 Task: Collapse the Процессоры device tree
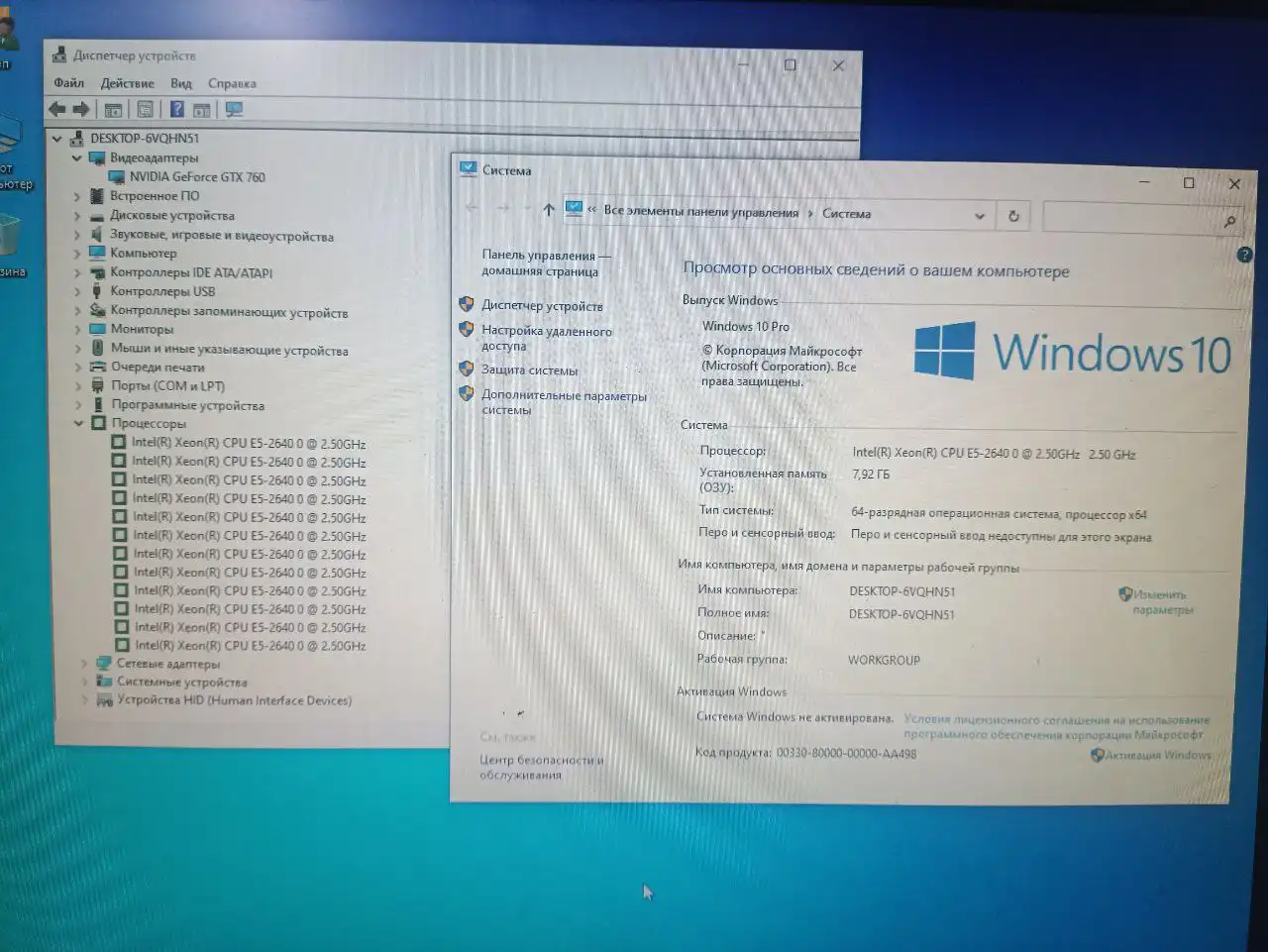tap(78, 423)
